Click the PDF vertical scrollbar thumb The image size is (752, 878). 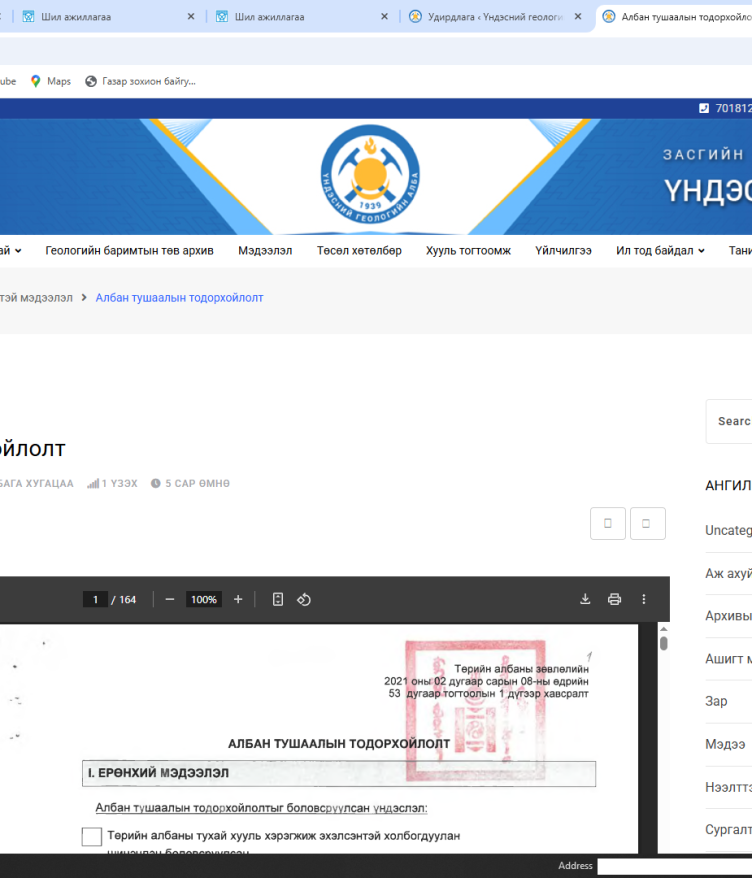click(664, 643)
